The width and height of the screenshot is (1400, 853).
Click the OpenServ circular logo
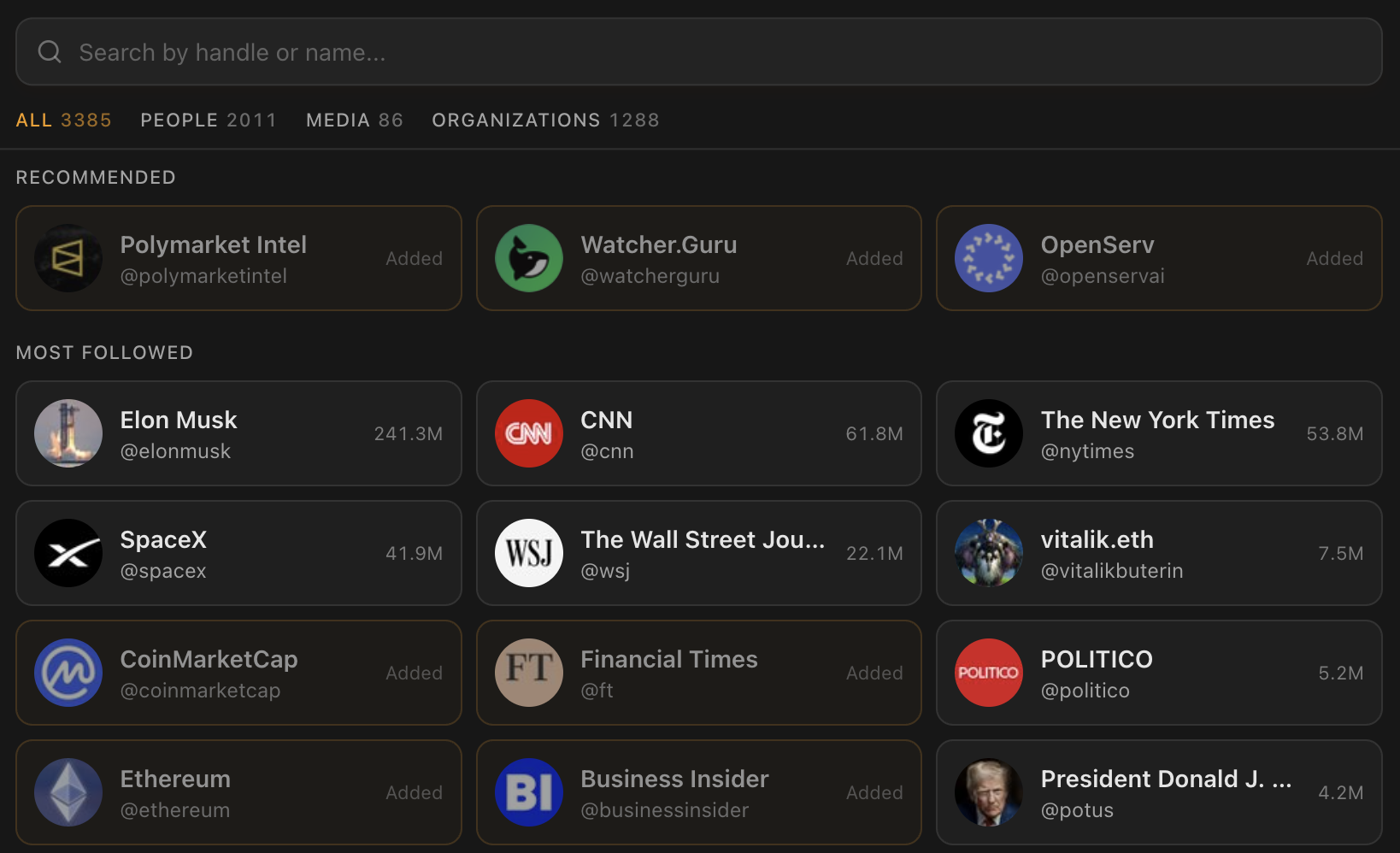pyautogui.click(x=989, y=258)
